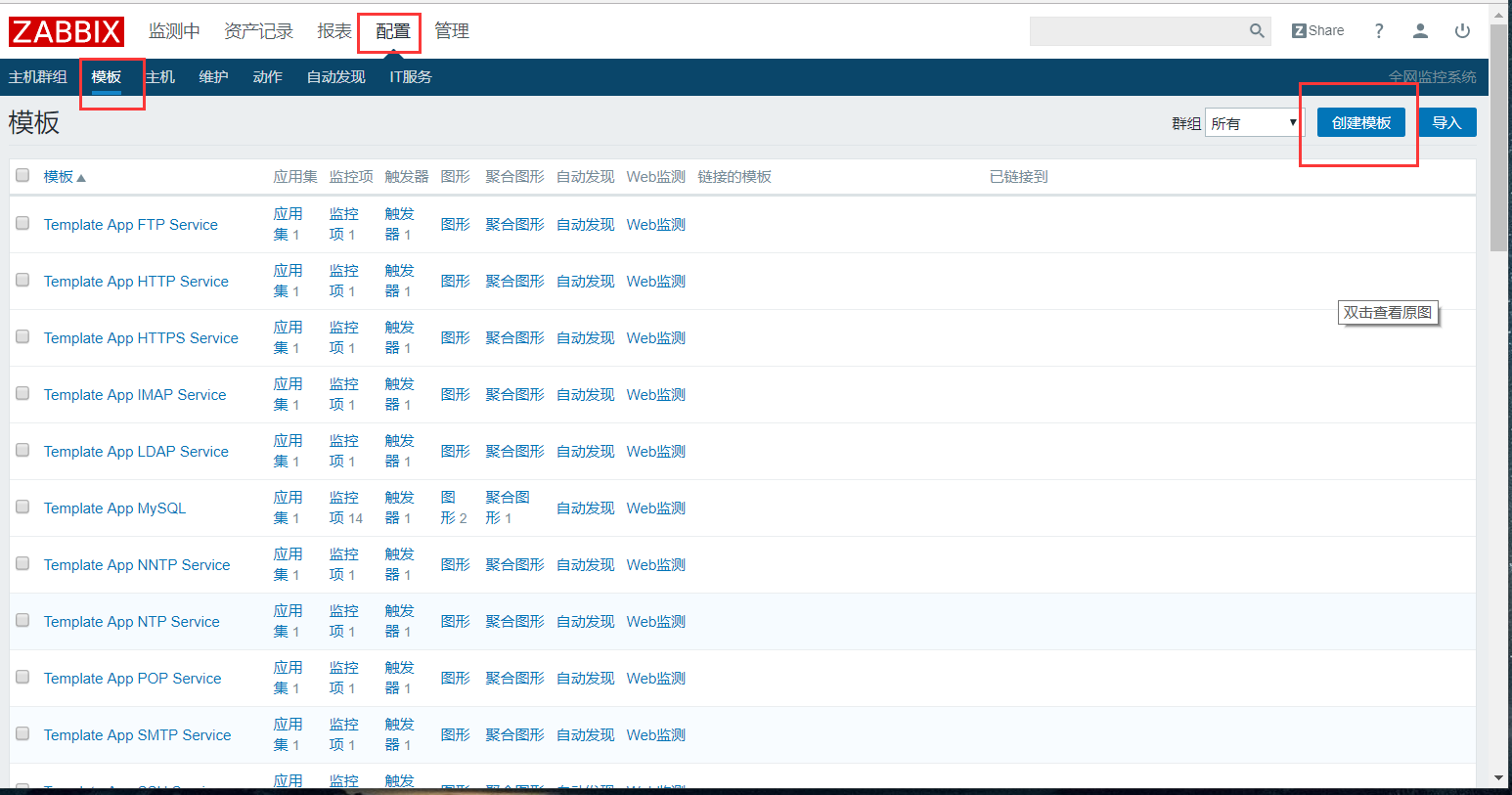Check Template App FTP Service row
This screenshot has width=1512, height=795.
pyautogui.click(x=22, y=224)
